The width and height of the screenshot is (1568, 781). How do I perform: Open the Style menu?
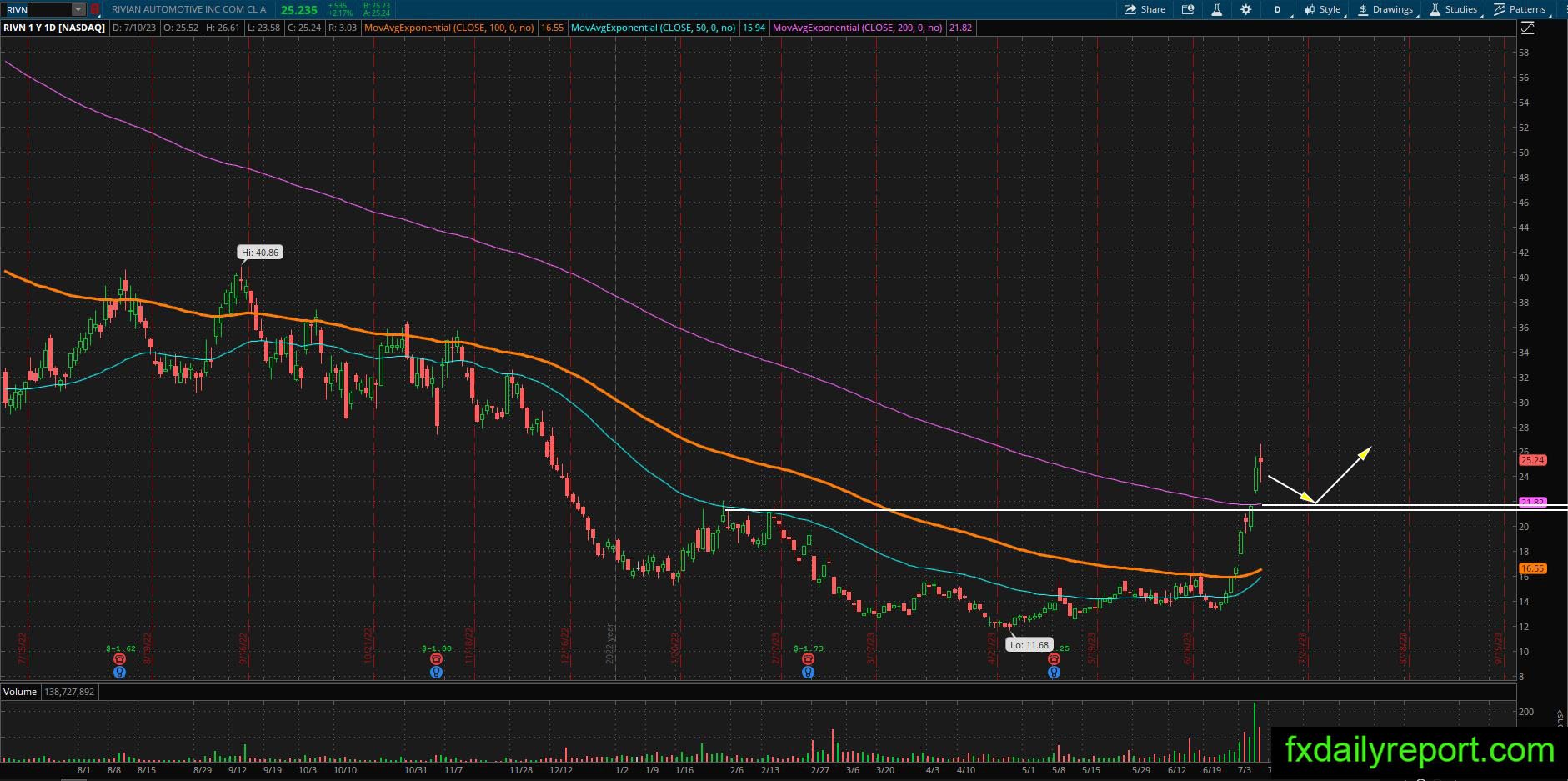[x=1323, y=9]
